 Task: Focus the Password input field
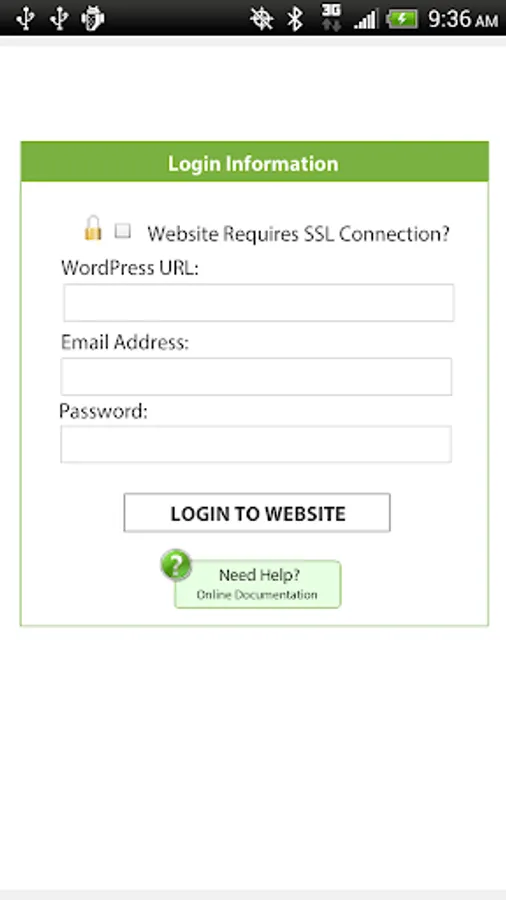click(256, 444)
